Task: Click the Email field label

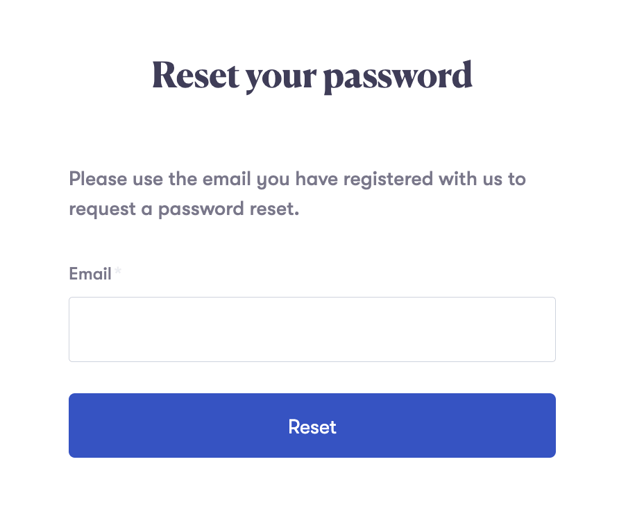Action: click(x=90, y=274)
